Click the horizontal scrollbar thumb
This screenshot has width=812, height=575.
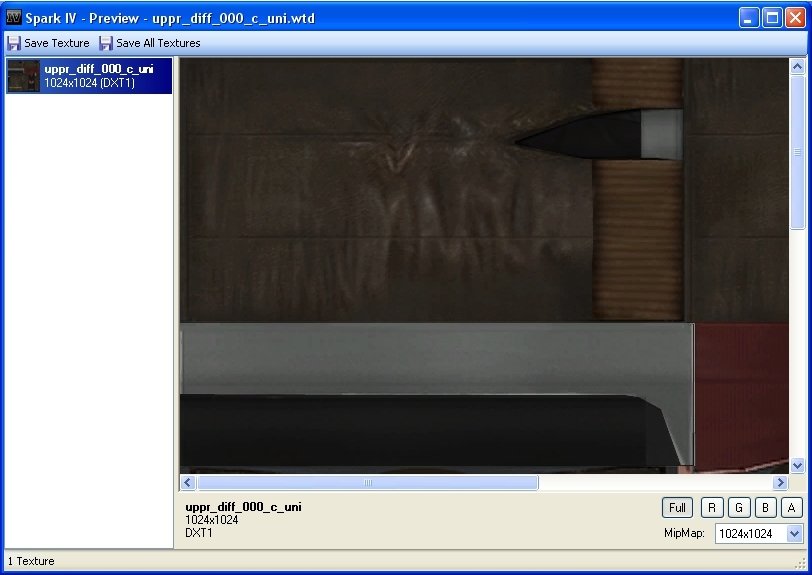(367, 482)
